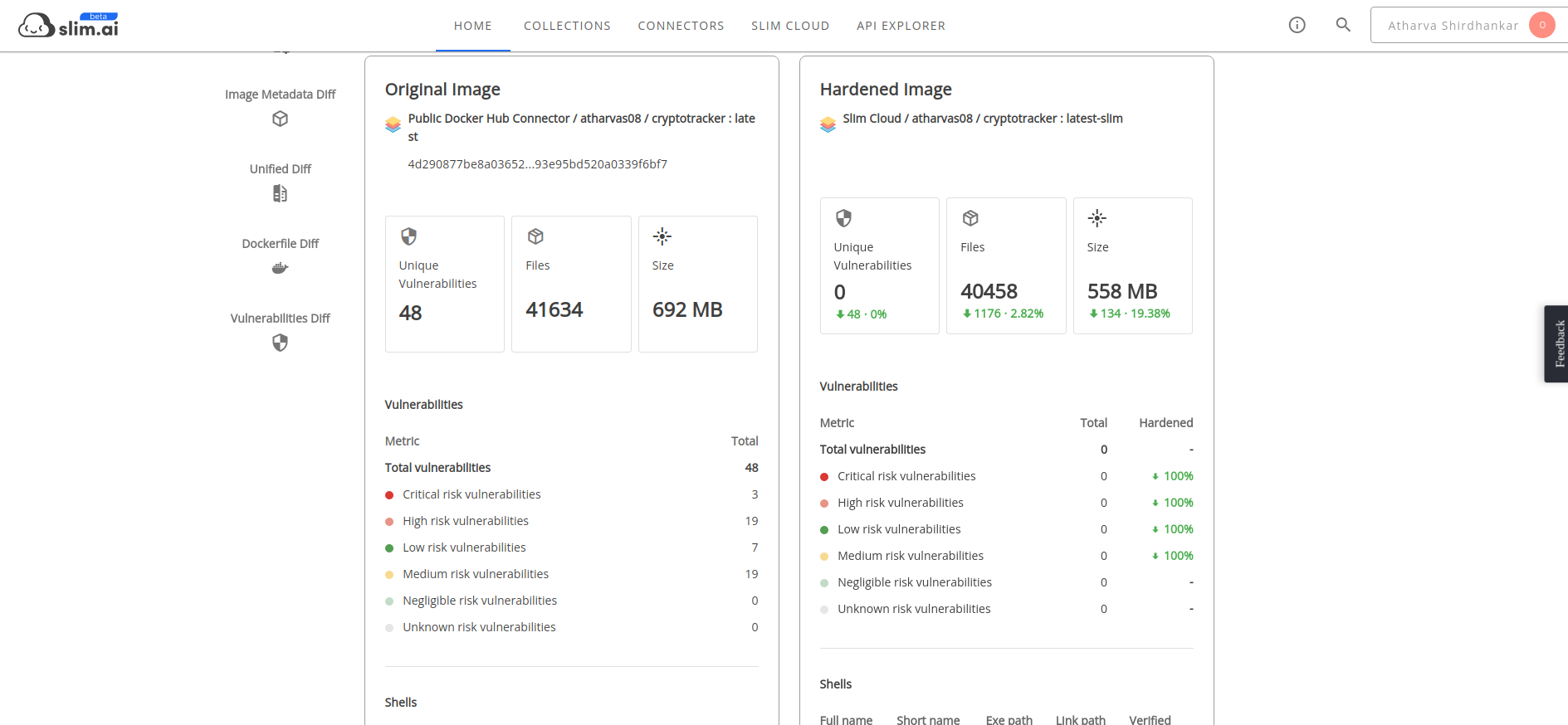The height and width of the screenshot is (725, 1568).
Task: Select Hardened High risk vulnerabilities row
Action: click(x=1007, y=503)
